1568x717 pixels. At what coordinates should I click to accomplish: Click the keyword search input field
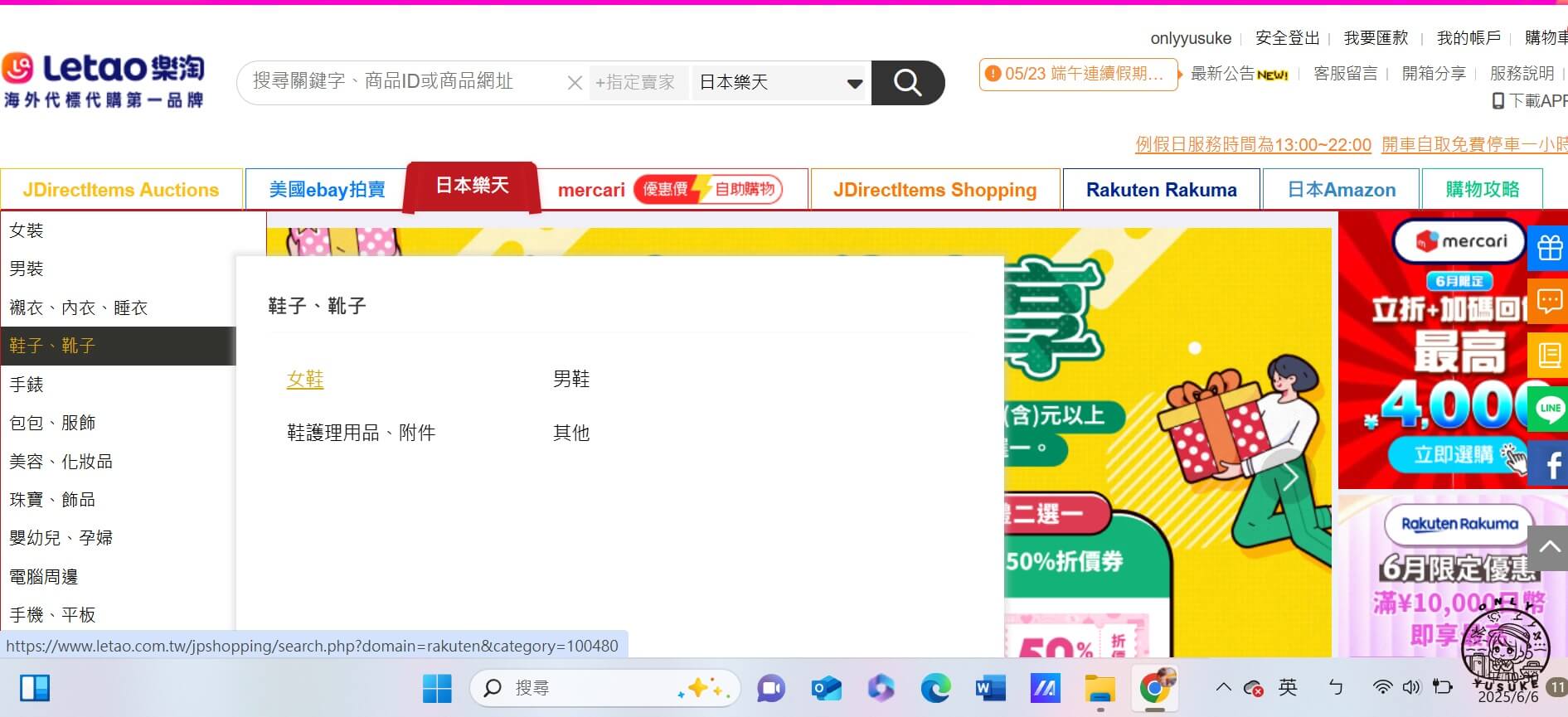(398, 81)
